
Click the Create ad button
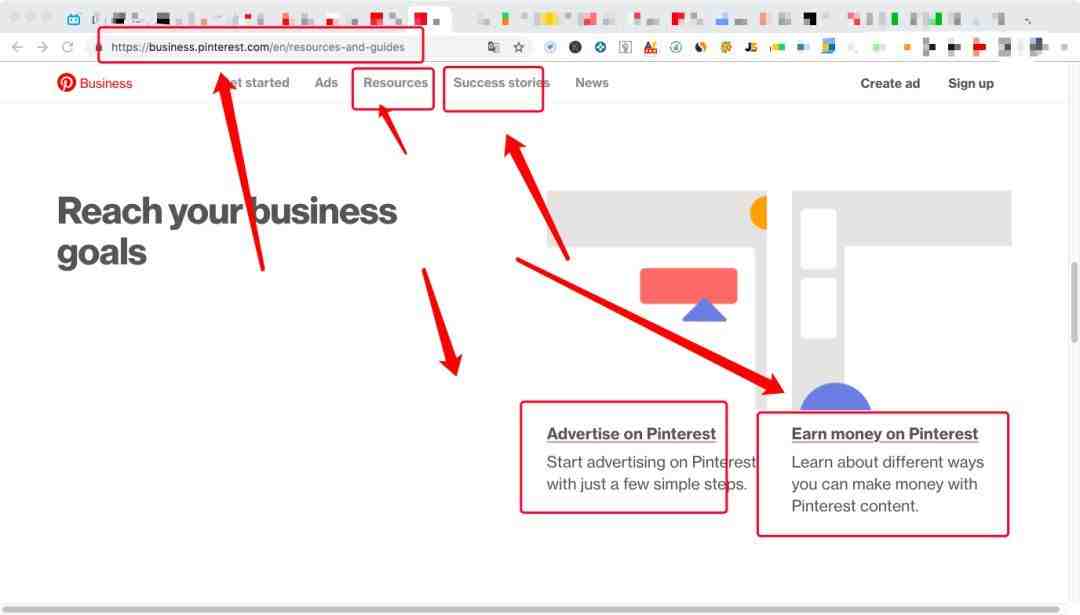pyautogui.click(x=890, y=83)
